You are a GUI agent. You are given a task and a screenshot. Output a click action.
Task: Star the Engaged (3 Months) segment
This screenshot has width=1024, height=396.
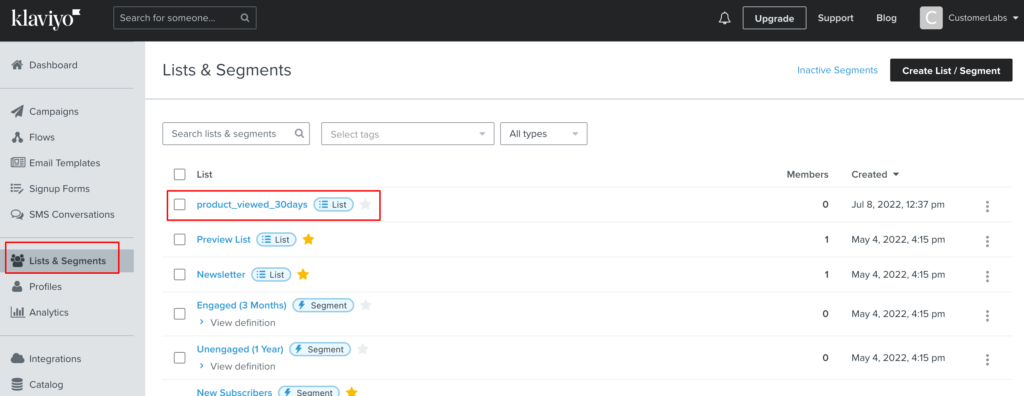[x=366, y=305]
